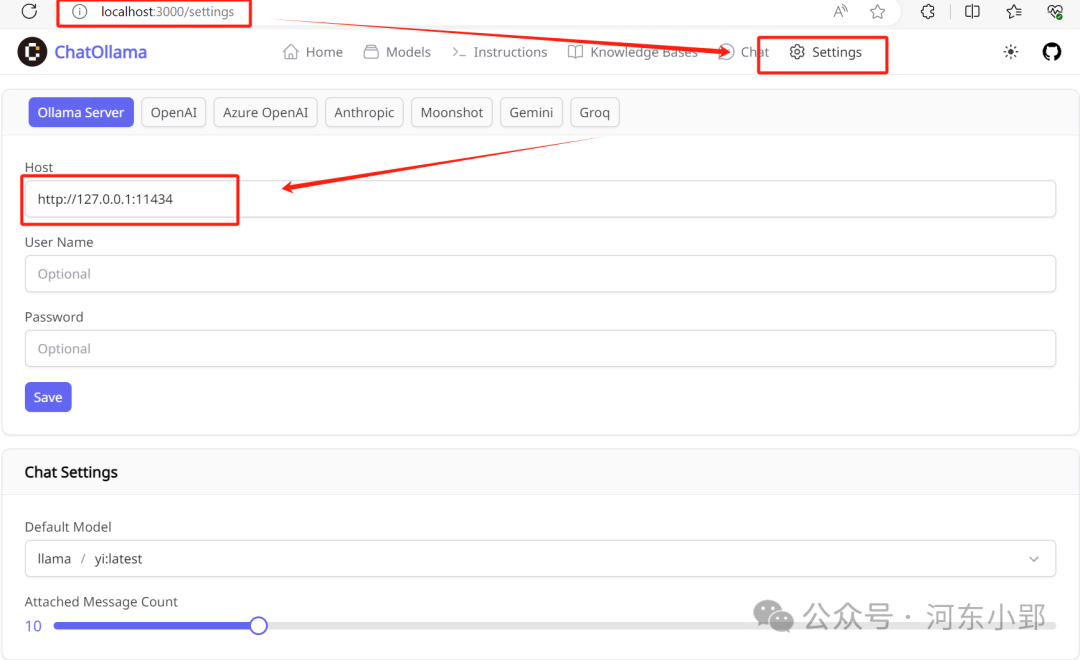Click the ChatOllama brand name link

(x=101, y=52)
